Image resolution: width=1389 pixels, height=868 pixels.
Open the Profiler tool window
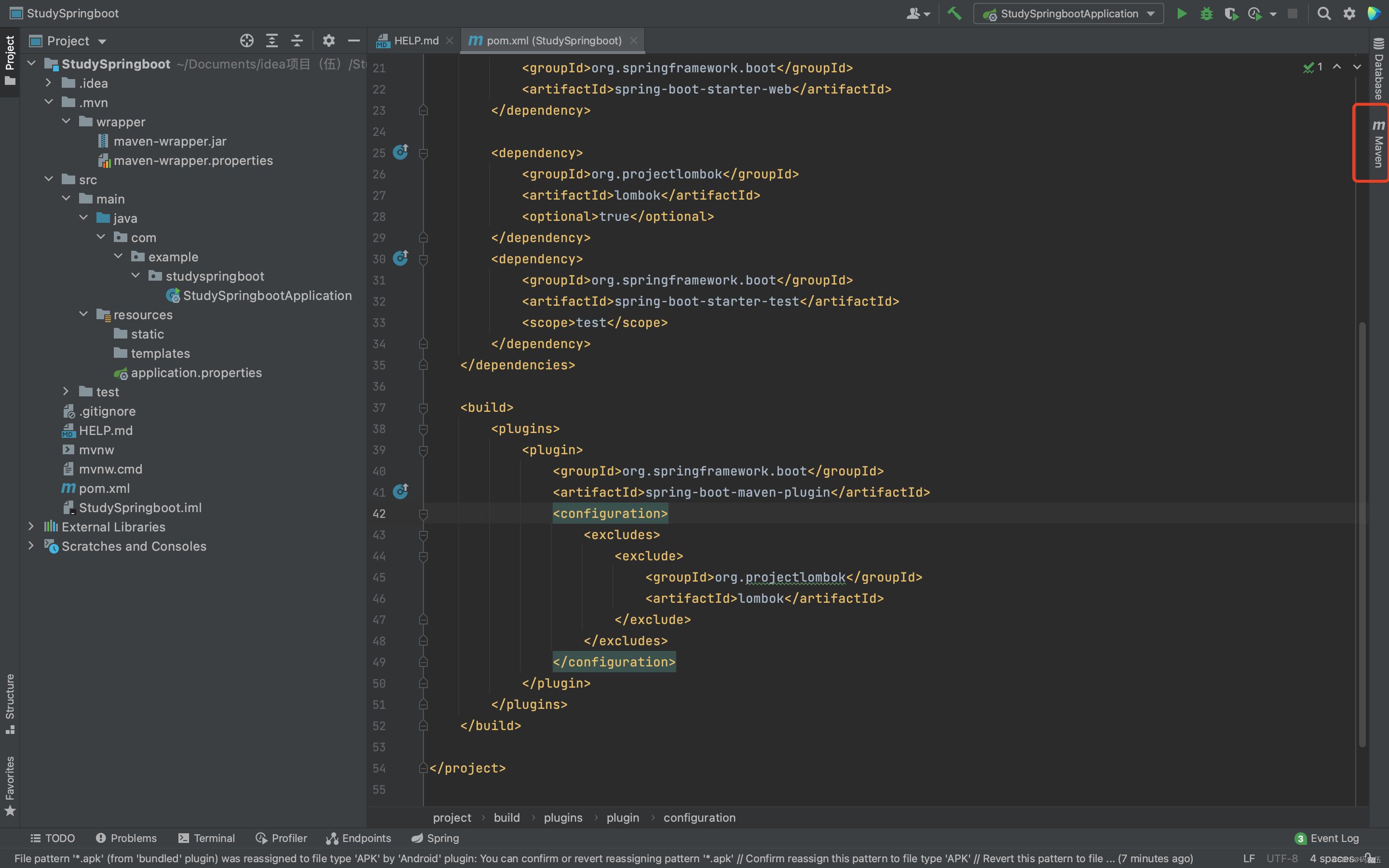click(281, 838)
